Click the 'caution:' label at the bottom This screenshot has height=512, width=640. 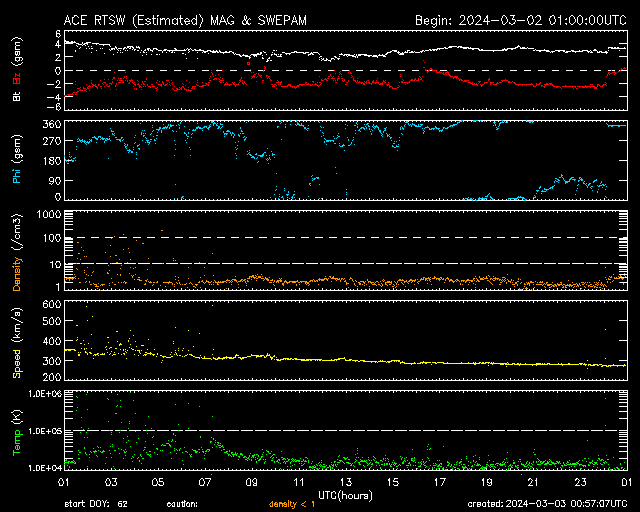pyautogui.click(x=182, y=503)
